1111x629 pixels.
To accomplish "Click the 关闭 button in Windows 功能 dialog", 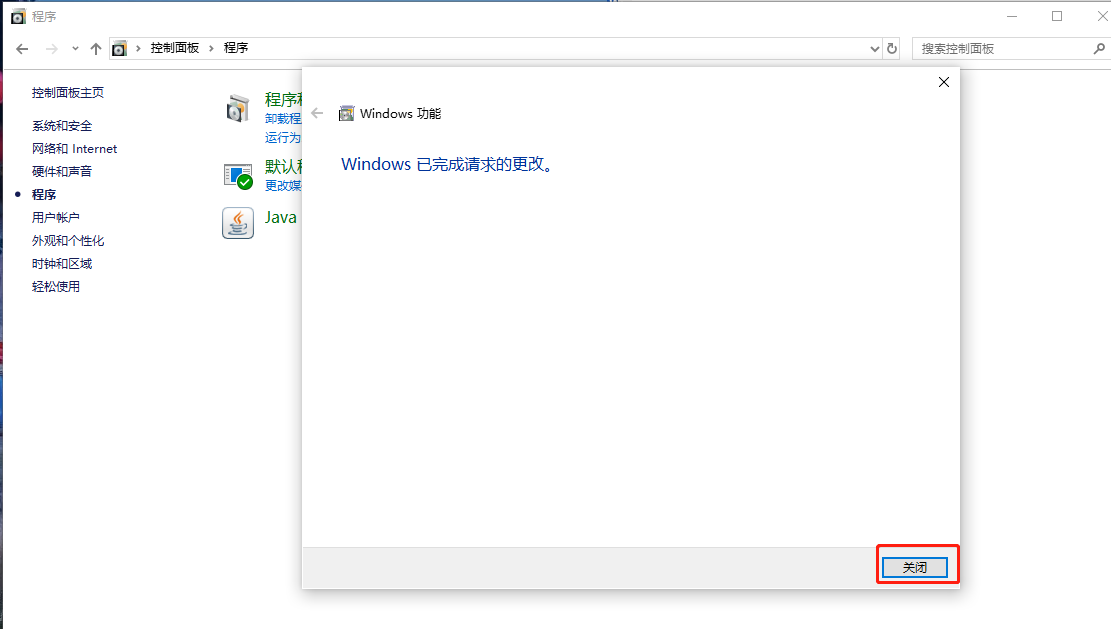I will point(914,567).
